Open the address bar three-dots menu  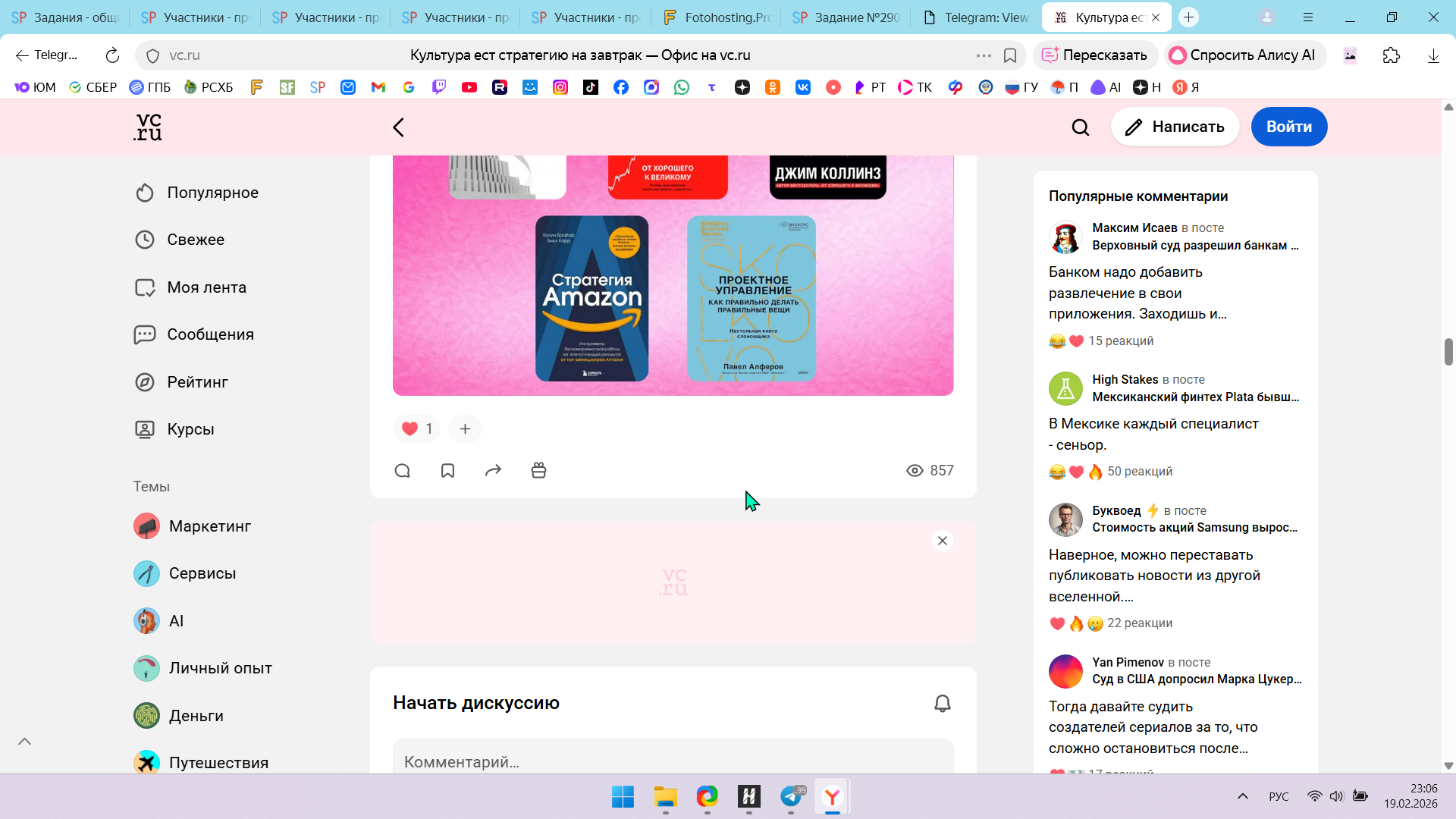pyautogui.click(x=984, y=55)
